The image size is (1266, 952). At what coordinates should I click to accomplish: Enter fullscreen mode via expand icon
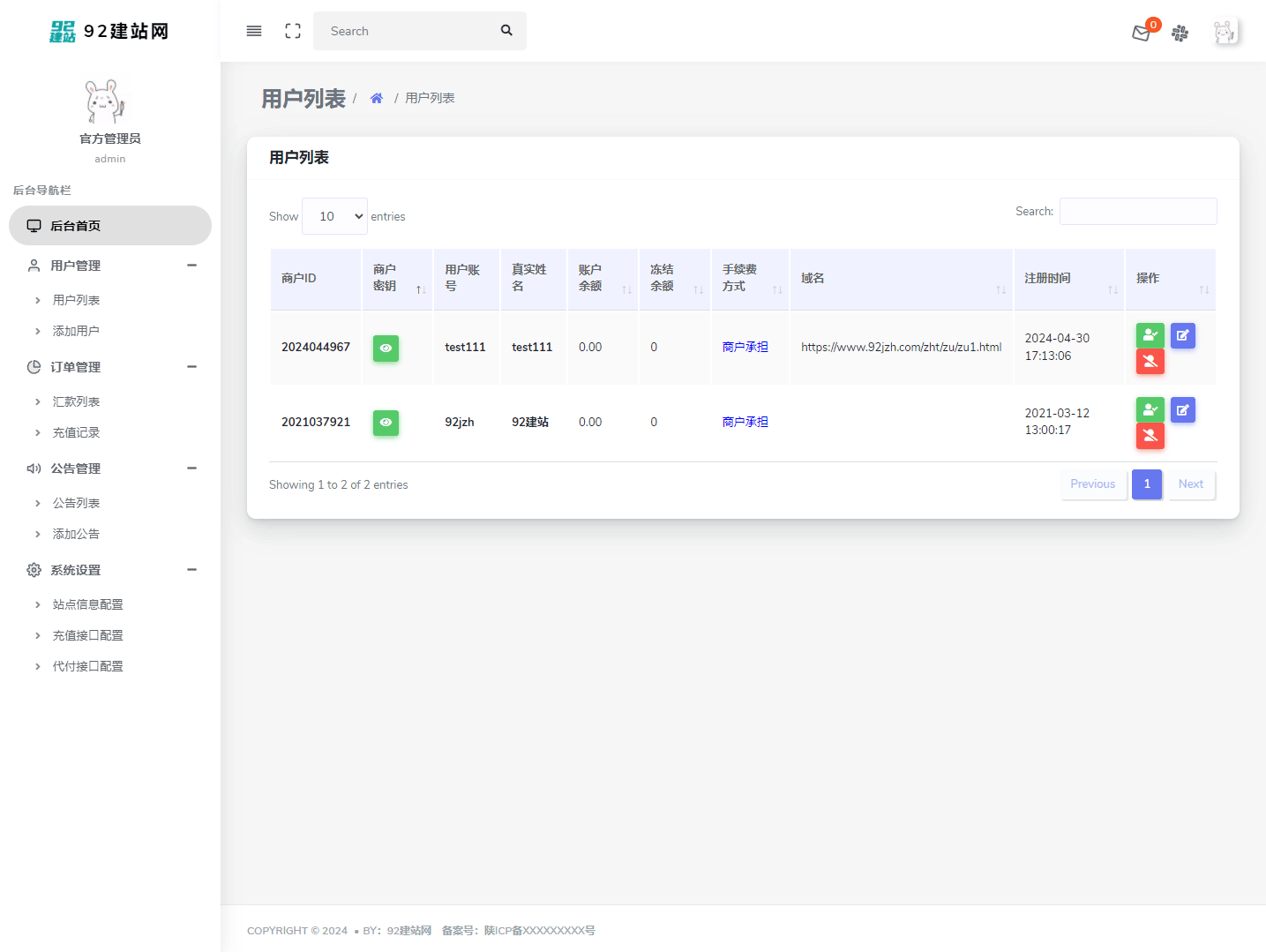[293, 31]
